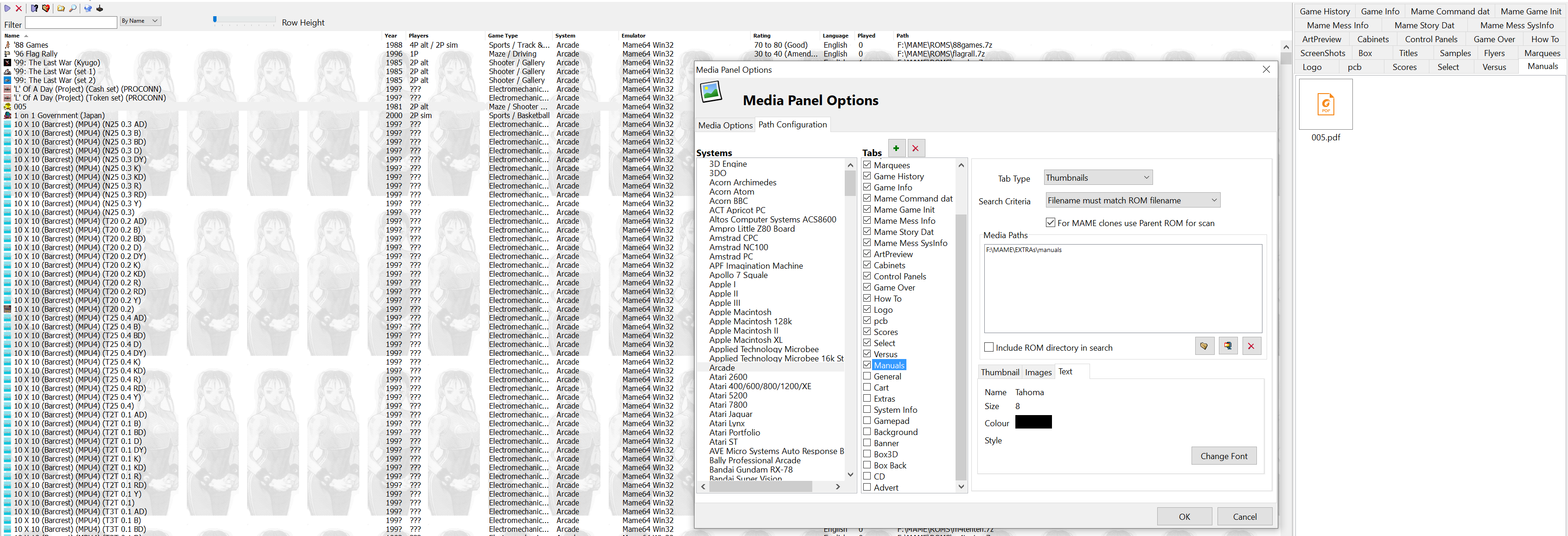Image resolution: width=1568 pixels, height=536 pixels.
Task: Click the magnifying glass search icon
Action: coord(73,8)
